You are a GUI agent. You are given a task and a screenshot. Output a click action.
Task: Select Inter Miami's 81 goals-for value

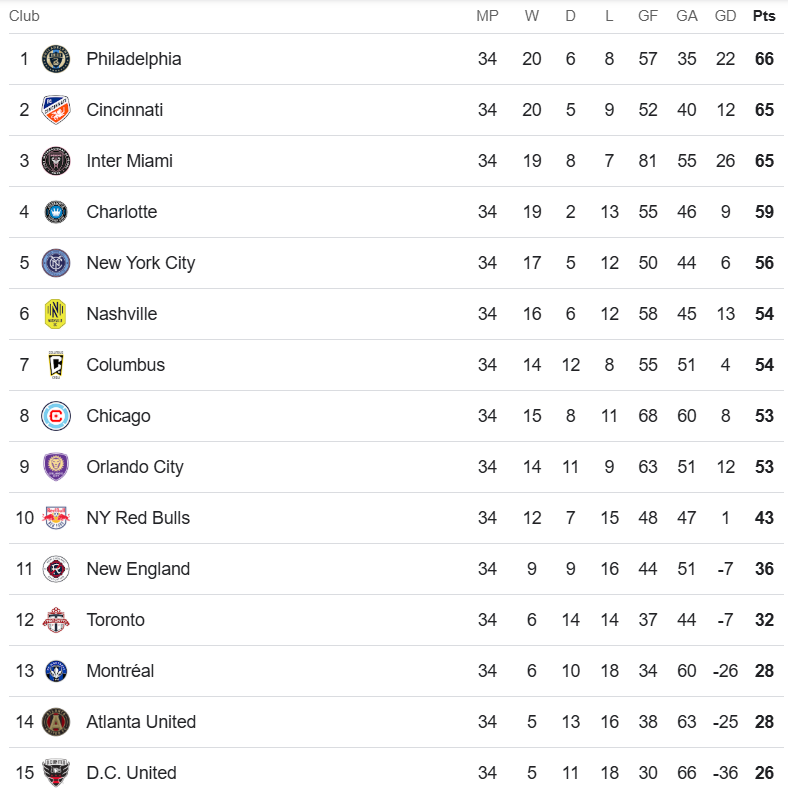[x=648, y=161]
